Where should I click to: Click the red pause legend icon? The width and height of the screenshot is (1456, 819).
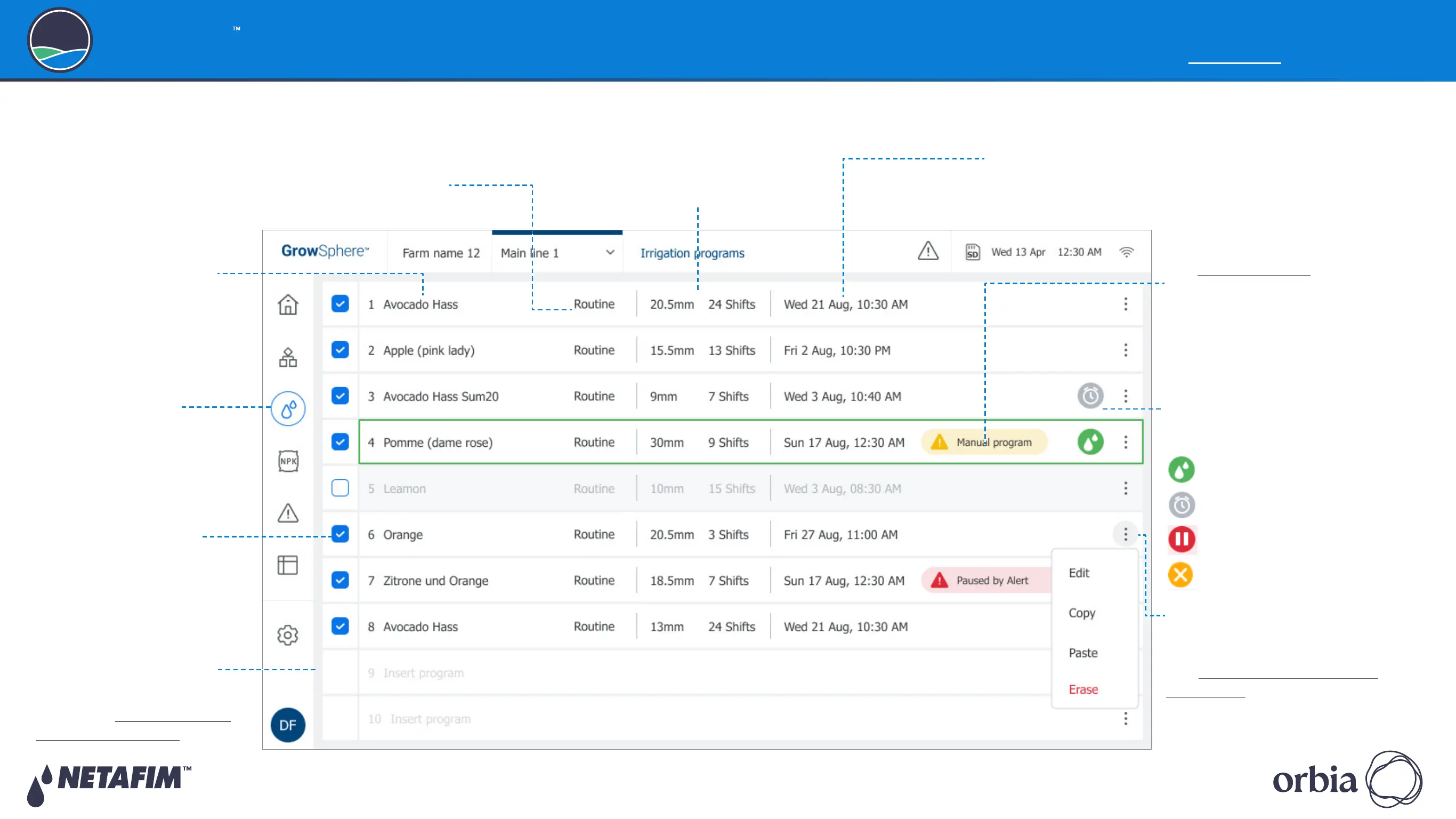coord(1182,539)
